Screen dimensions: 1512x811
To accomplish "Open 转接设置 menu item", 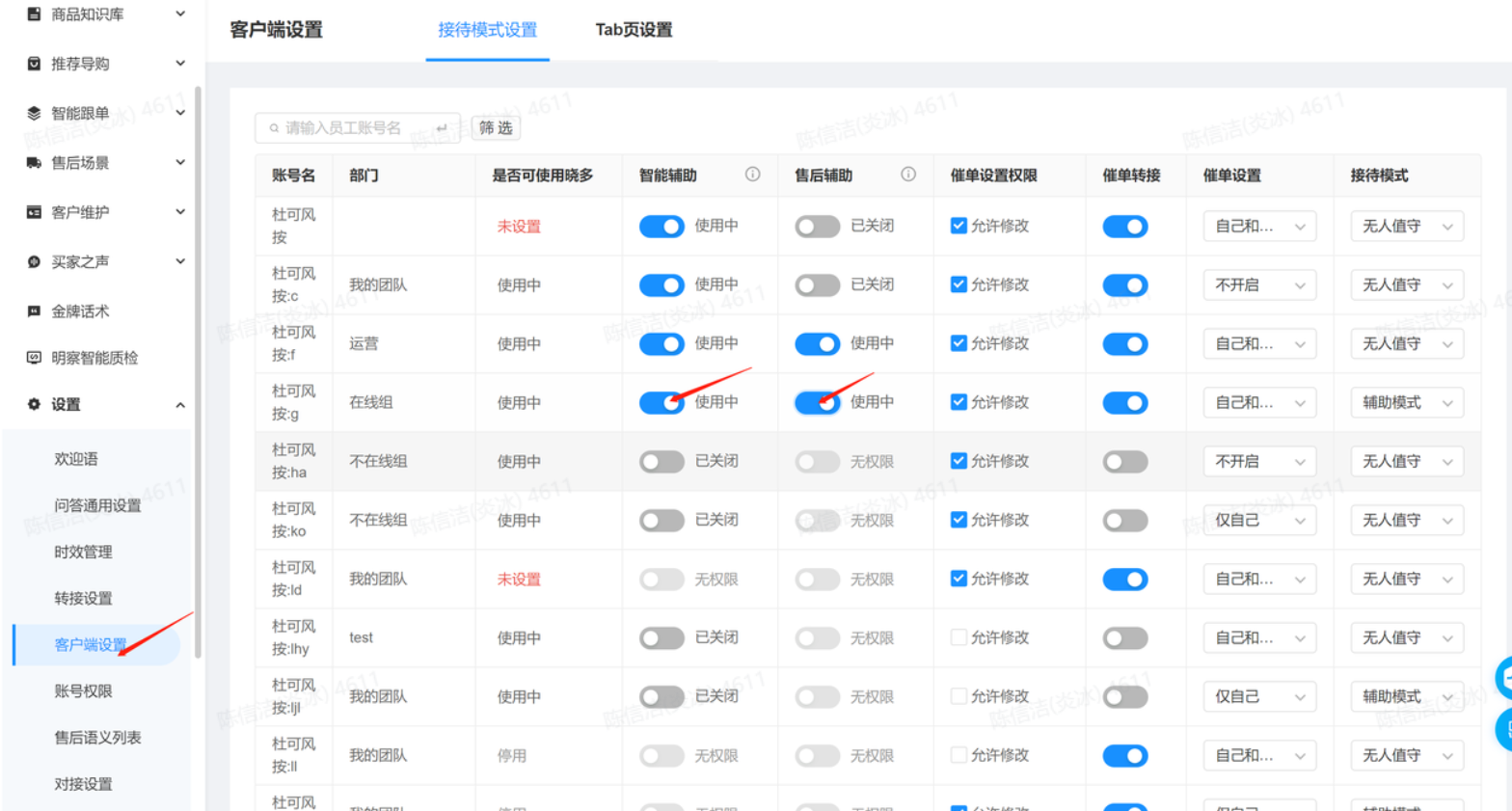I will (83, 598).
